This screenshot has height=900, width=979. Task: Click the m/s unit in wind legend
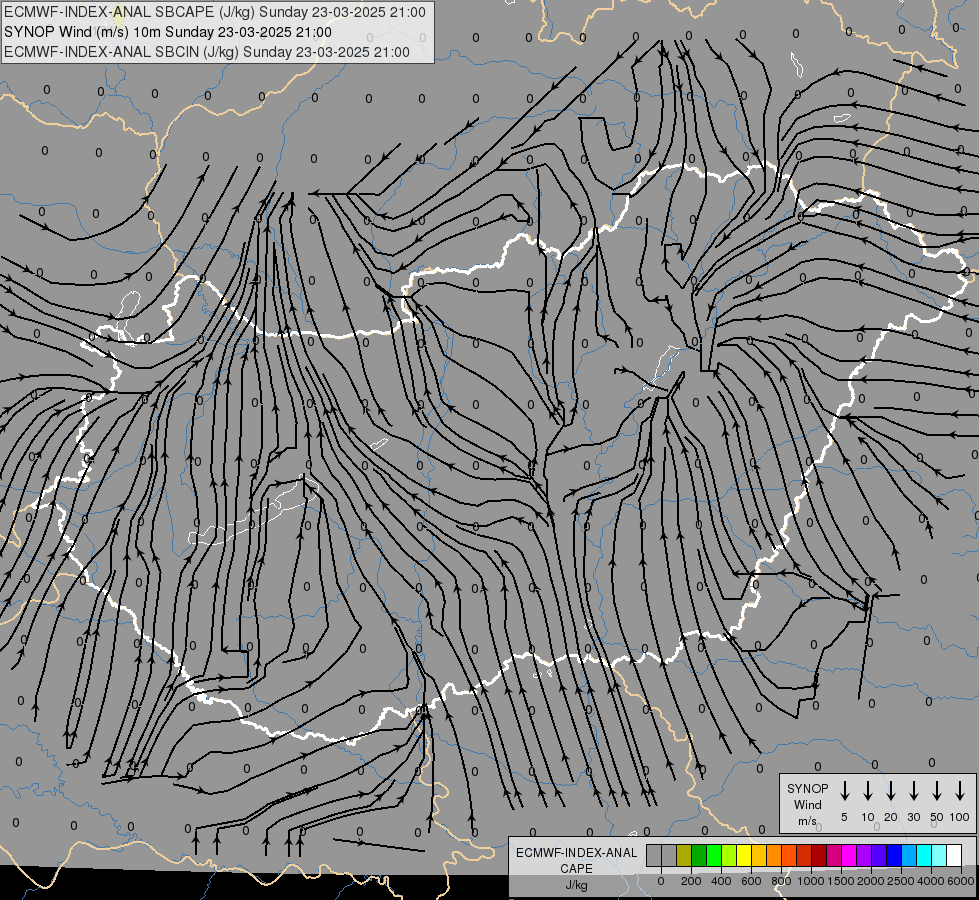click(807, 821)
